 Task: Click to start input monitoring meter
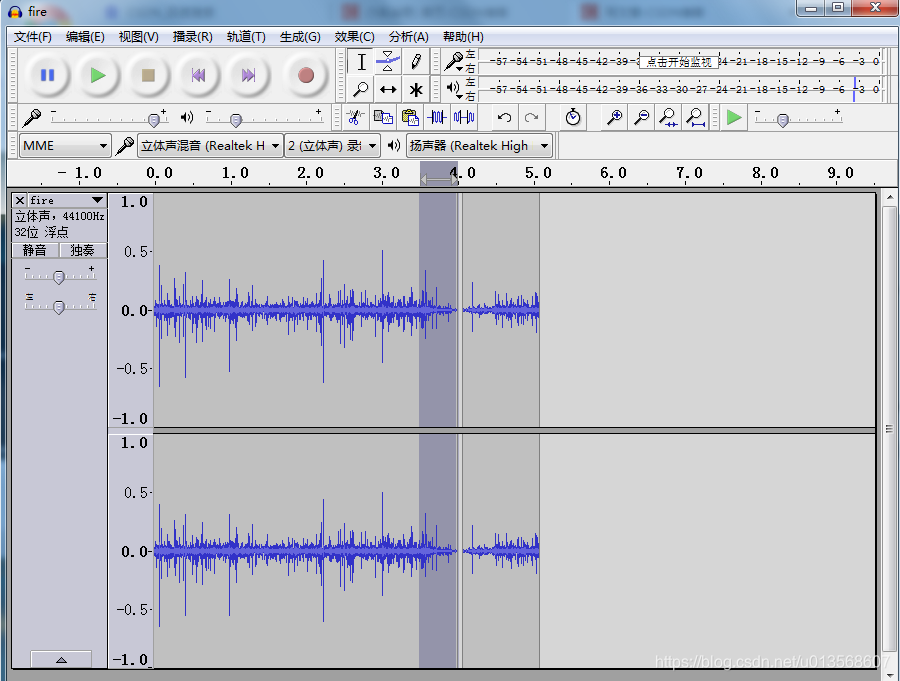[678, 61]
